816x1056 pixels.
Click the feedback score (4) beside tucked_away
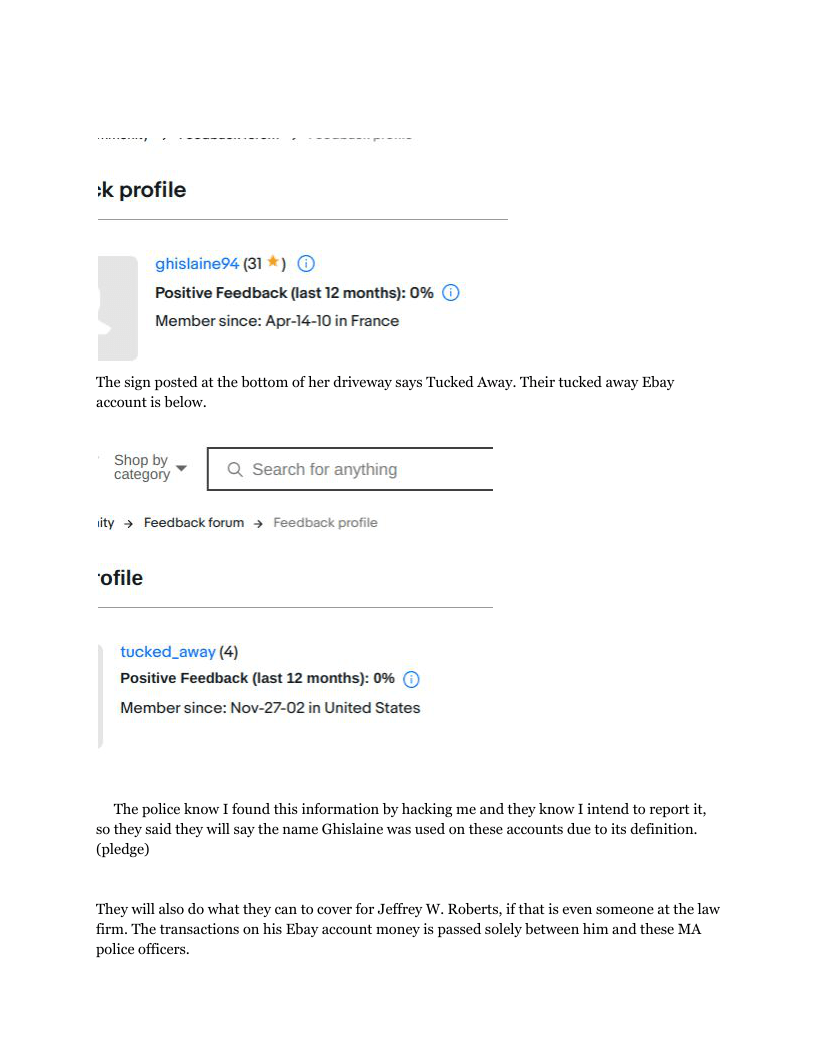coord(229,652)
